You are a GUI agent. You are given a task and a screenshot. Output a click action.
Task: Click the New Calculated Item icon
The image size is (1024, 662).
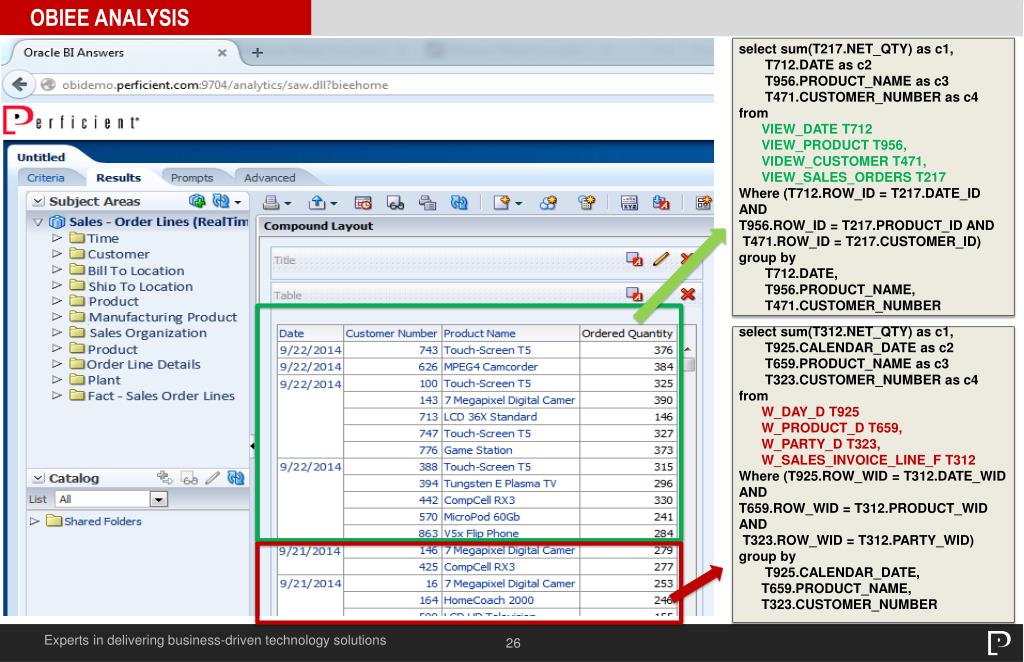point(587,203)
